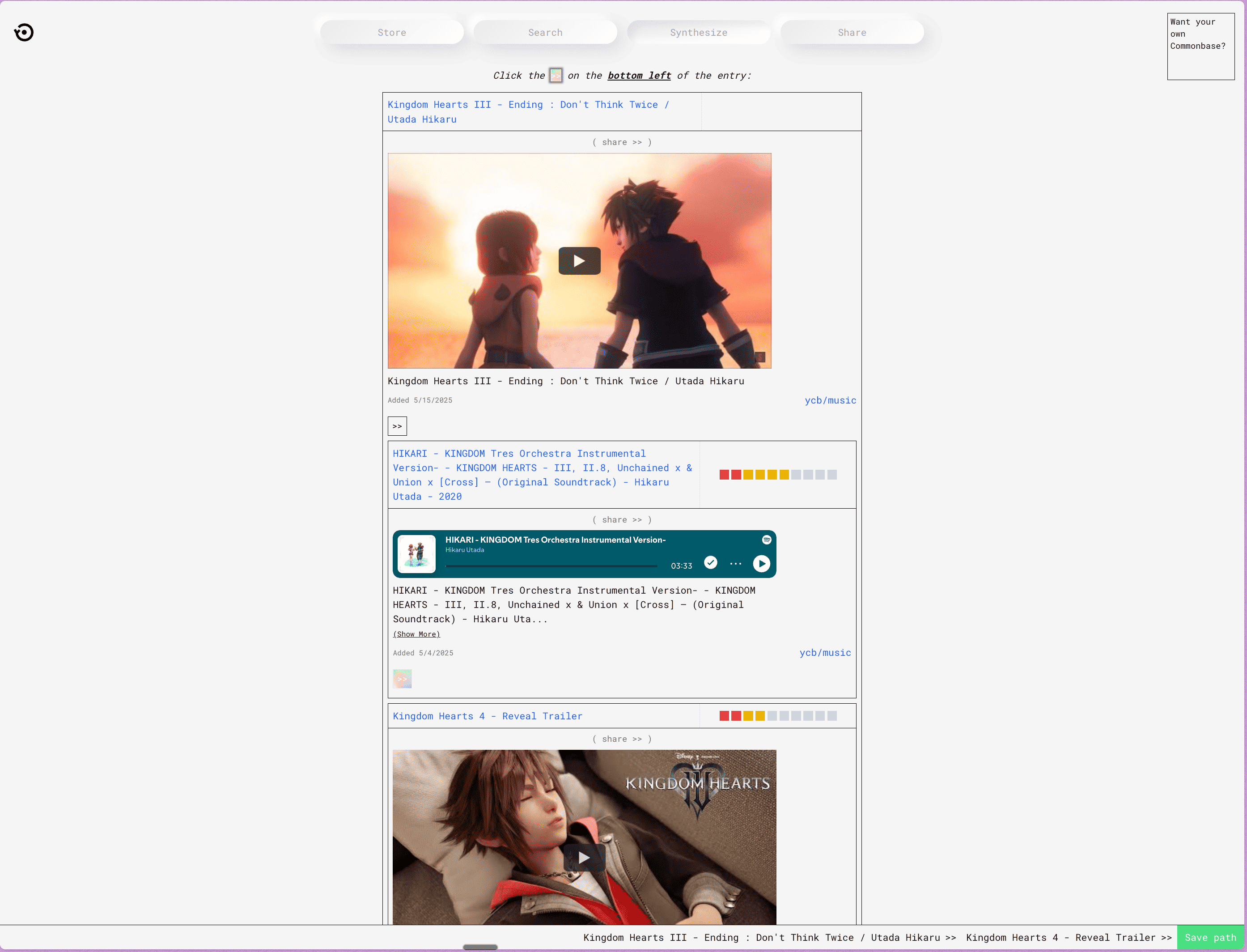The width and height of the screenshot is (1247, 952).
Task: Expand share >> of Kingdom Hearts III entry
Action: tap(622, 142)
